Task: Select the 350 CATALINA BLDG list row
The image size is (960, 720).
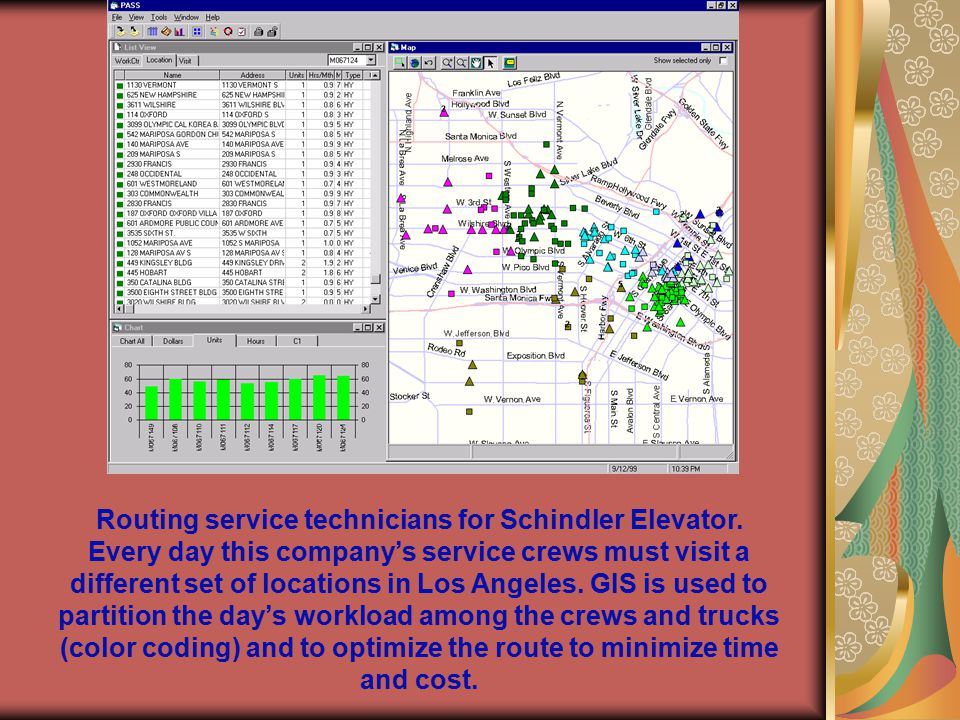Action: coord(242,282)
